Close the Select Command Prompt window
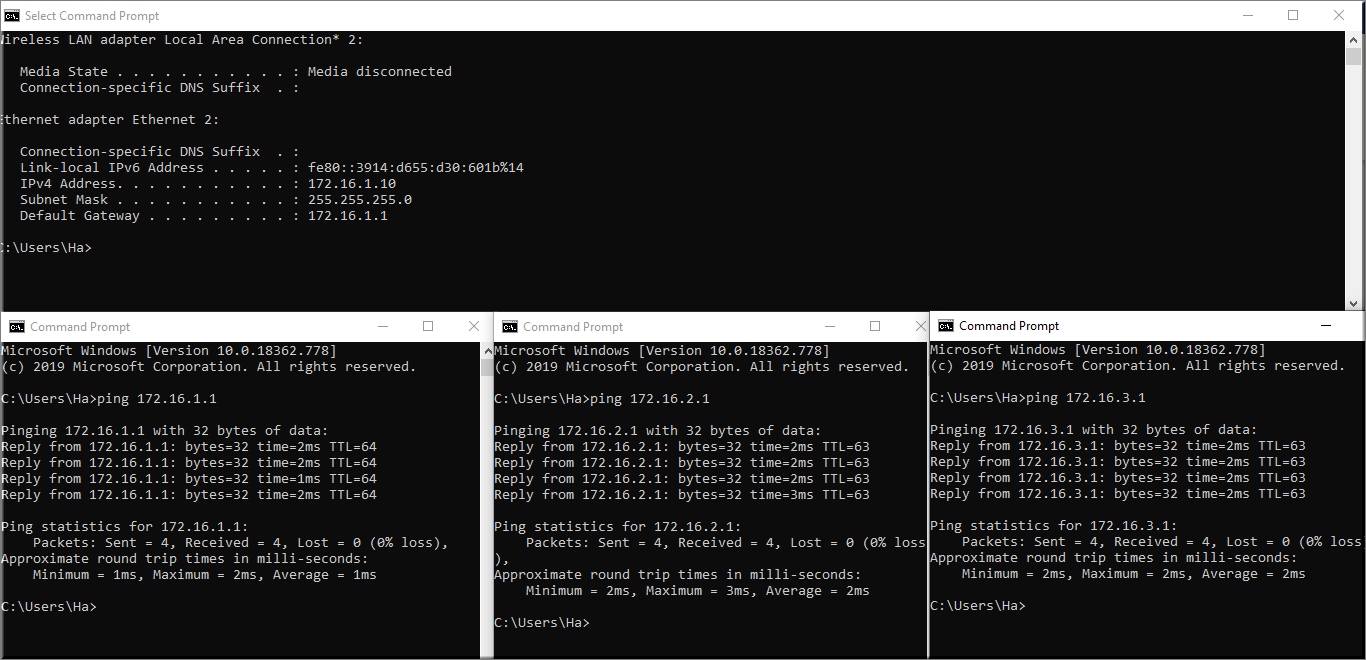Viewport: 1366px width, 660px height. click(1339, 16)
